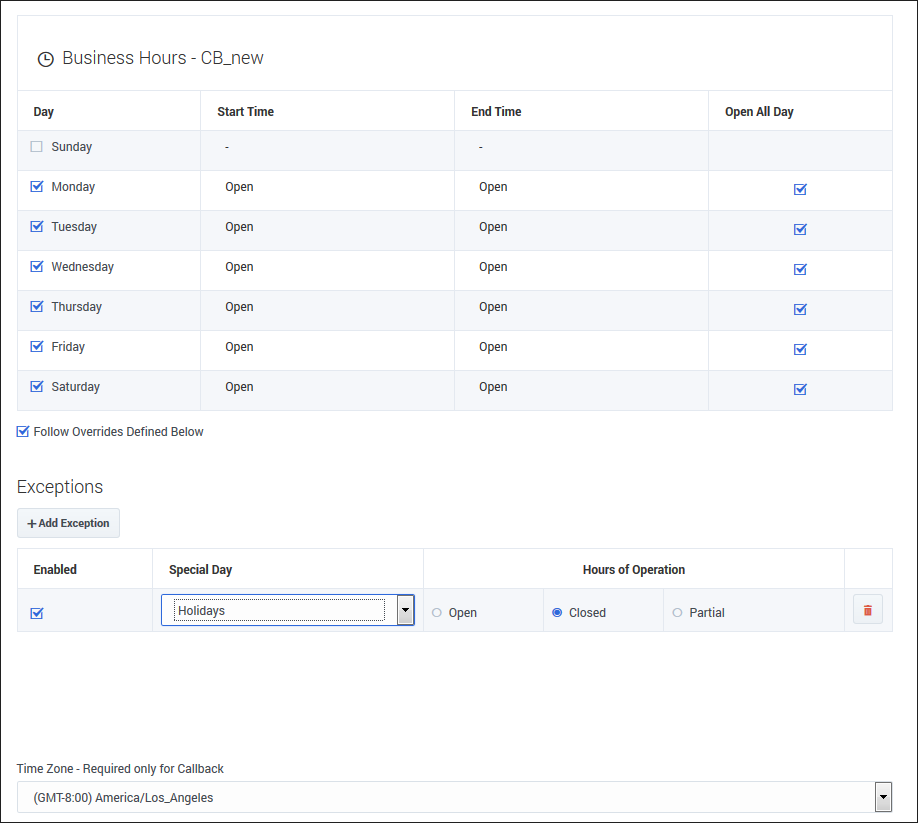This screenshot has width=918, height=823.
Task: Click the clock icon beside Business Hours
Action: [45, 59]
